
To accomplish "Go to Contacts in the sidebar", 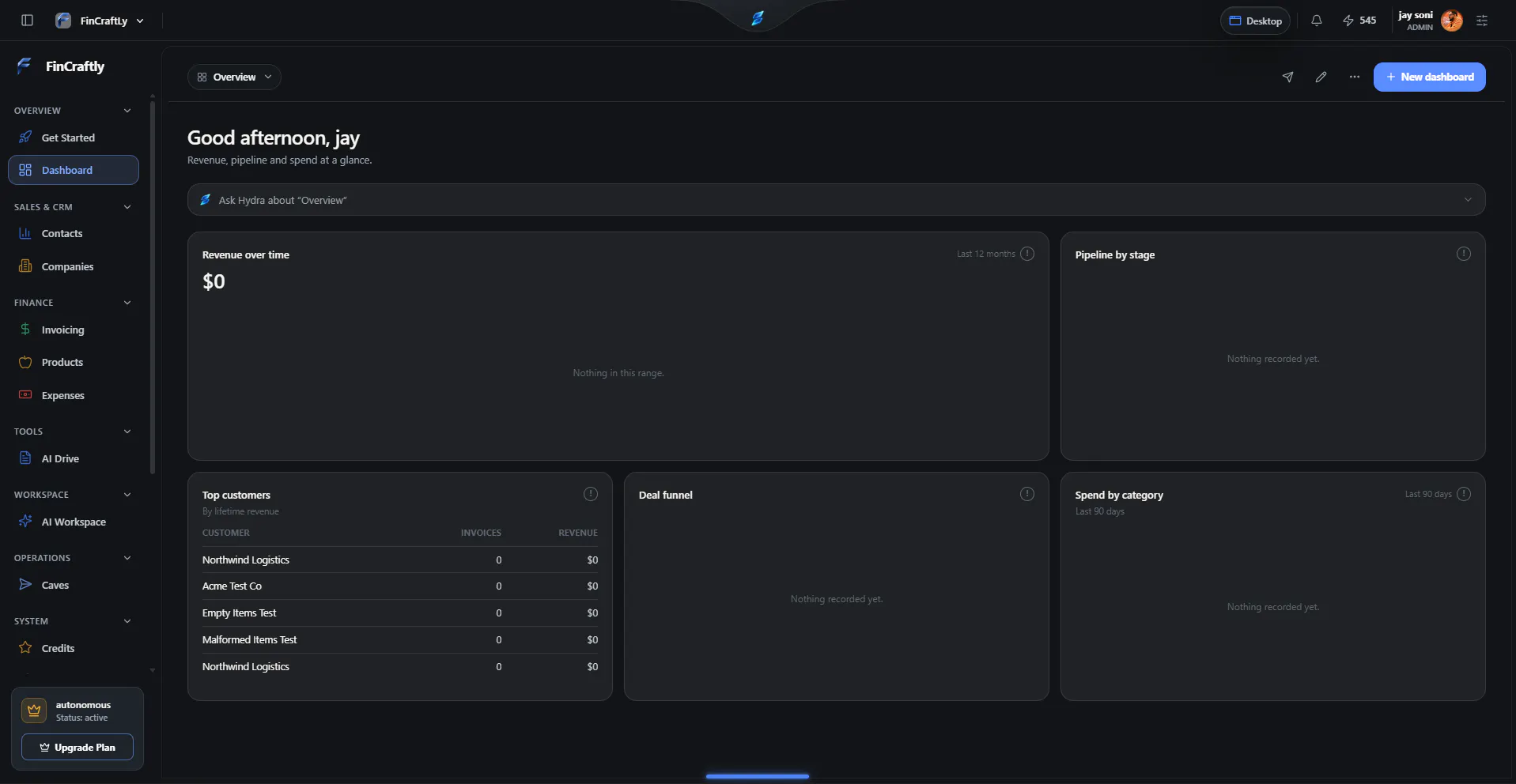I will pos(74,234).
